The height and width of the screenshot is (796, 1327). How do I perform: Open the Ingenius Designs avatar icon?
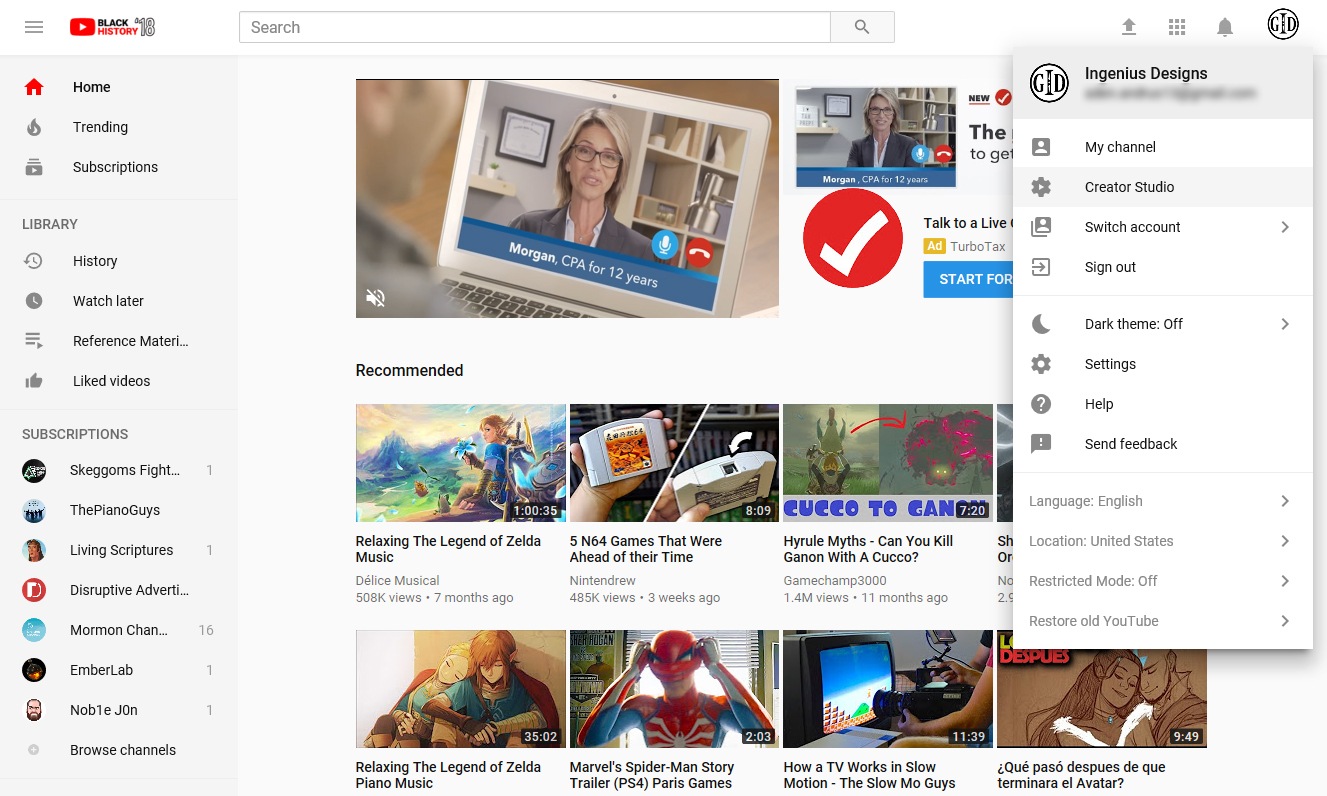point(1283,24)
